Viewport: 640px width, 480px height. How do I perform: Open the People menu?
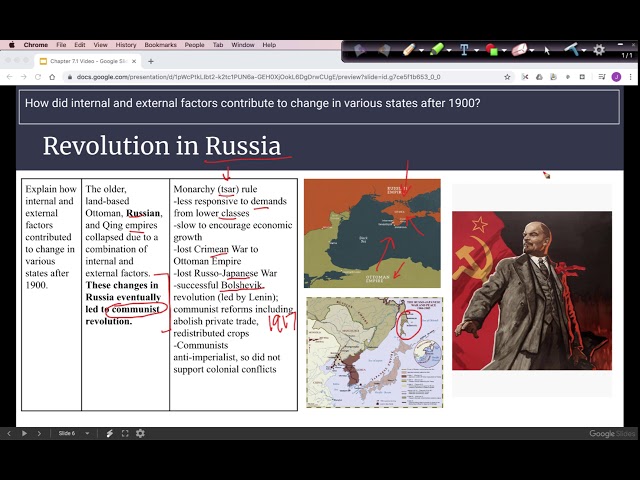pyautogui.click(x=194, y=45)
